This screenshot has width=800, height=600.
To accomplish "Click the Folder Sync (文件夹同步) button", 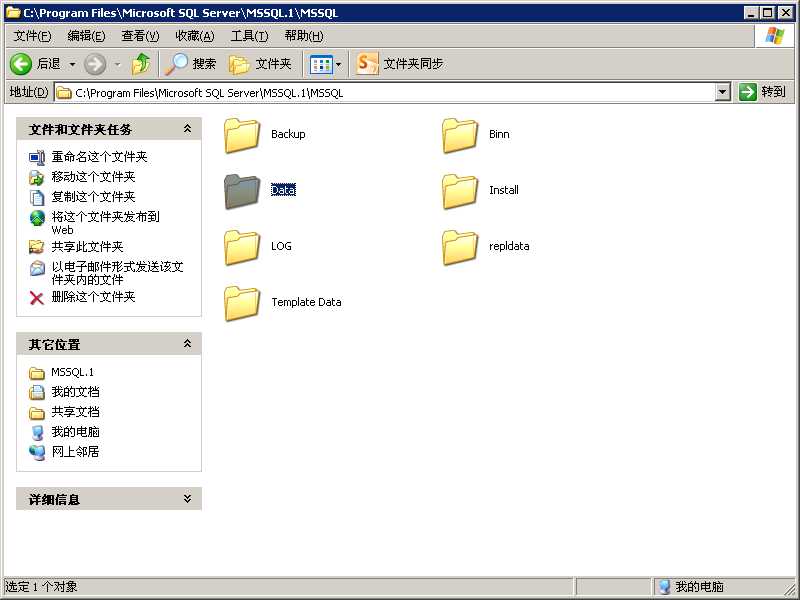I will click(x=399, y=64).
